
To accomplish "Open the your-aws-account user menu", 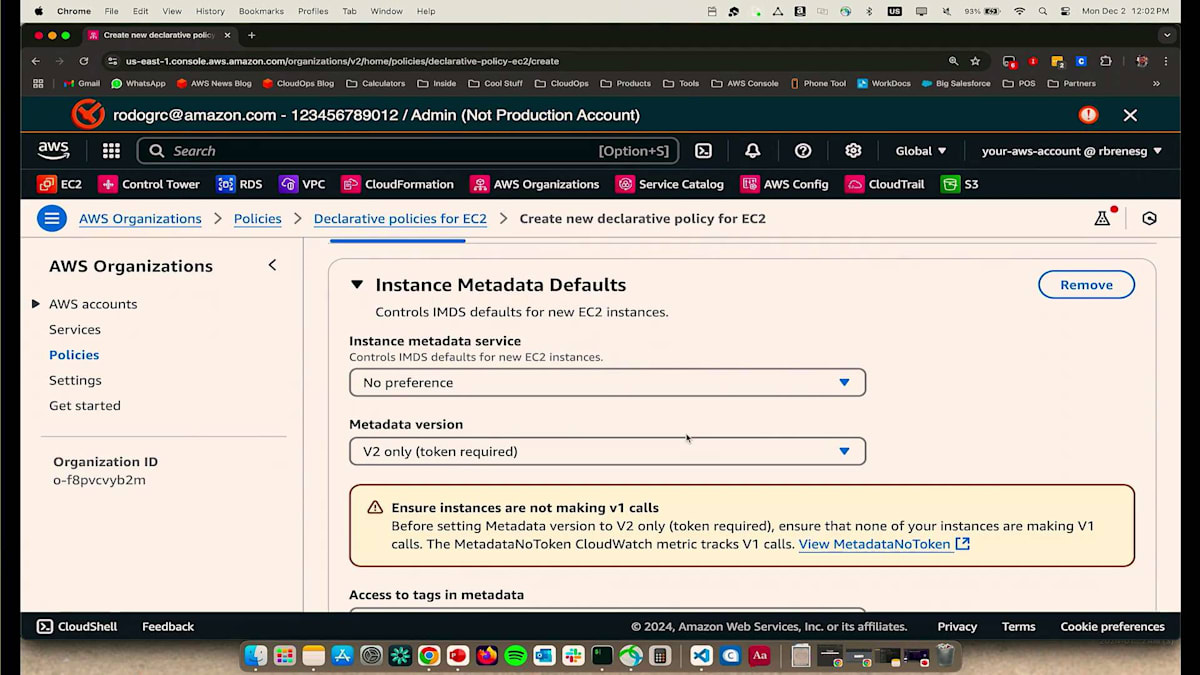I will tap(1072, 151).
